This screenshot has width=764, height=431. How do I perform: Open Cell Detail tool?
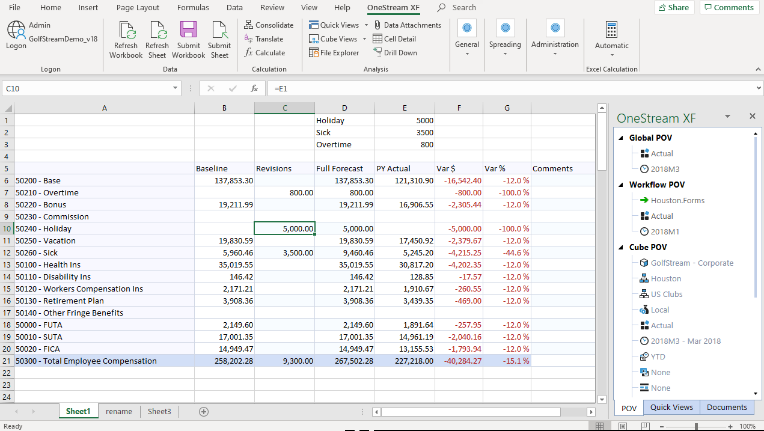(394, 38)
